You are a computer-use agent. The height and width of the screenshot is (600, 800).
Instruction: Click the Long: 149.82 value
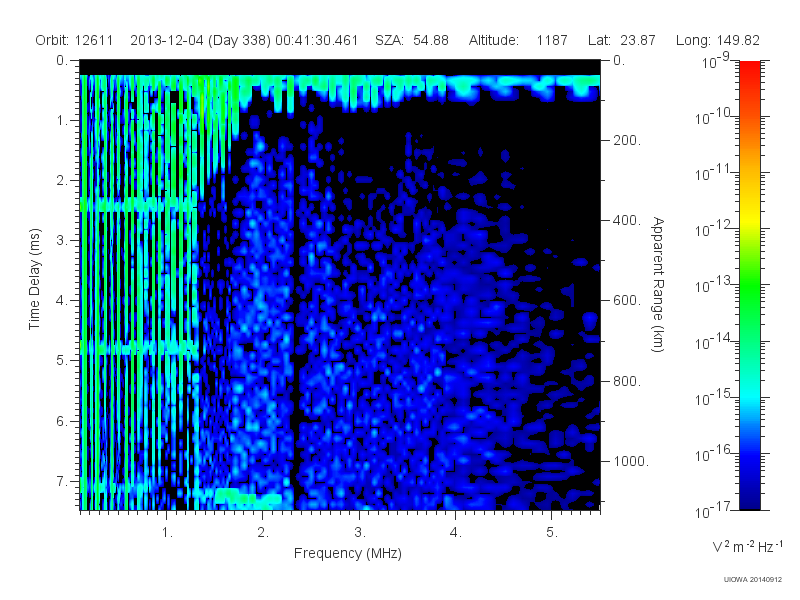tap(717, 40)
